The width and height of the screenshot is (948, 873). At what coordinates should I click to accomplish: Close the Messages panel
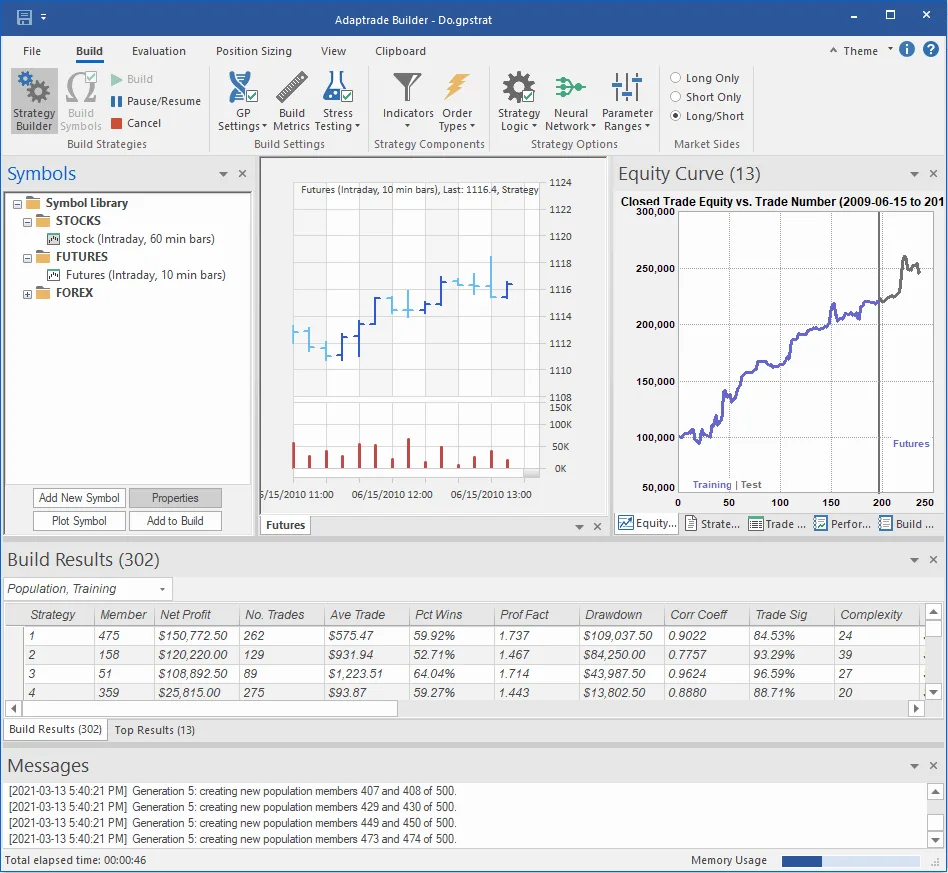933,766
